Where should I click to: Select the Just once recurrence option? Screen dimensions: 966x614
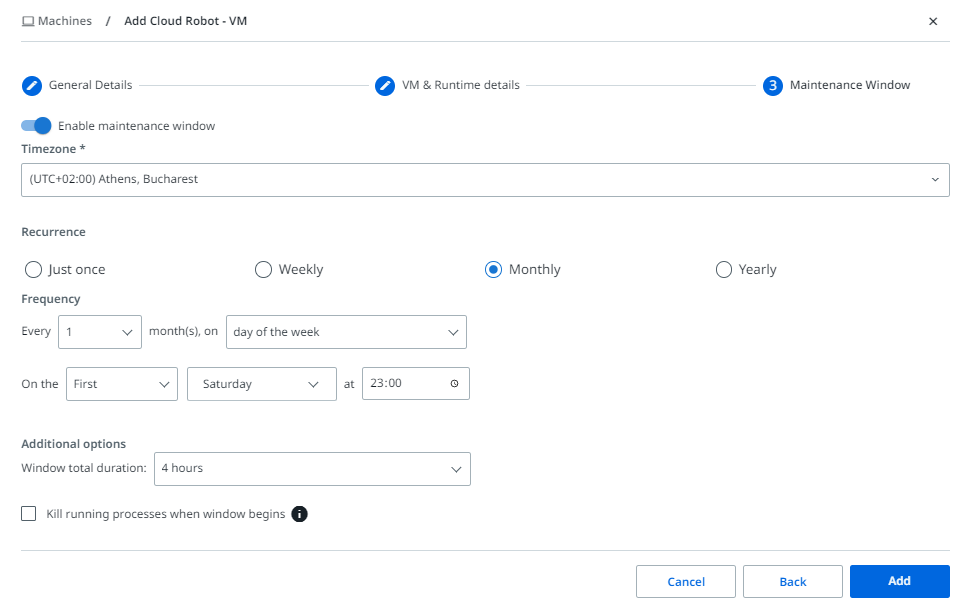coord(33,270)
